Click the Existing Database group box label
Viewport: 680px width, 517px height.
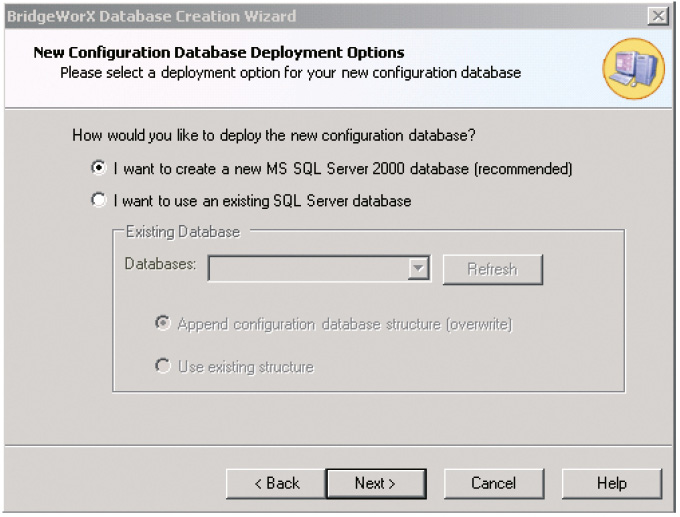click(183, 232)
